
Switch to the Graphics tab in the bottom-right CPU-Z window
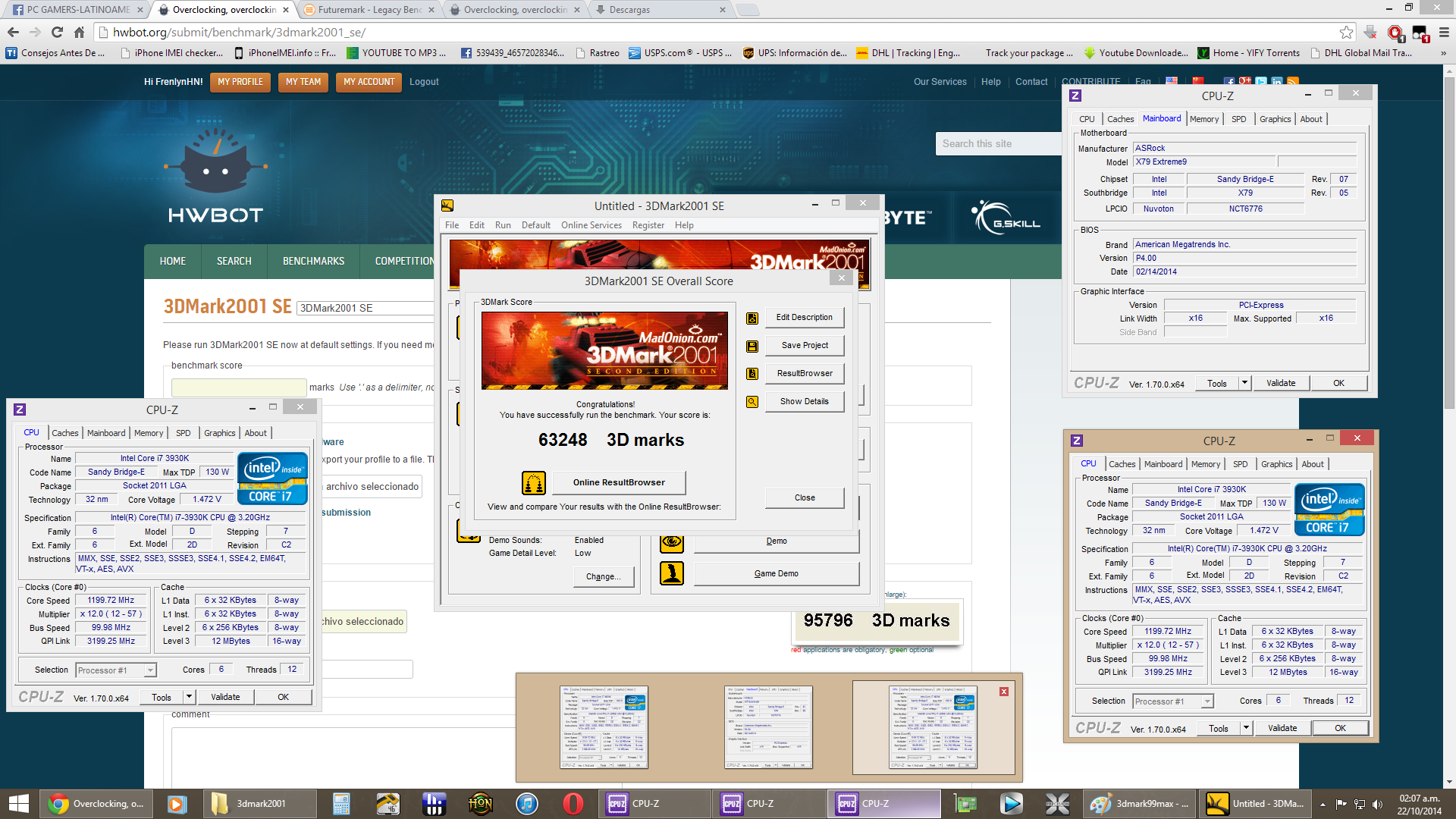(x=1277, y=464)
